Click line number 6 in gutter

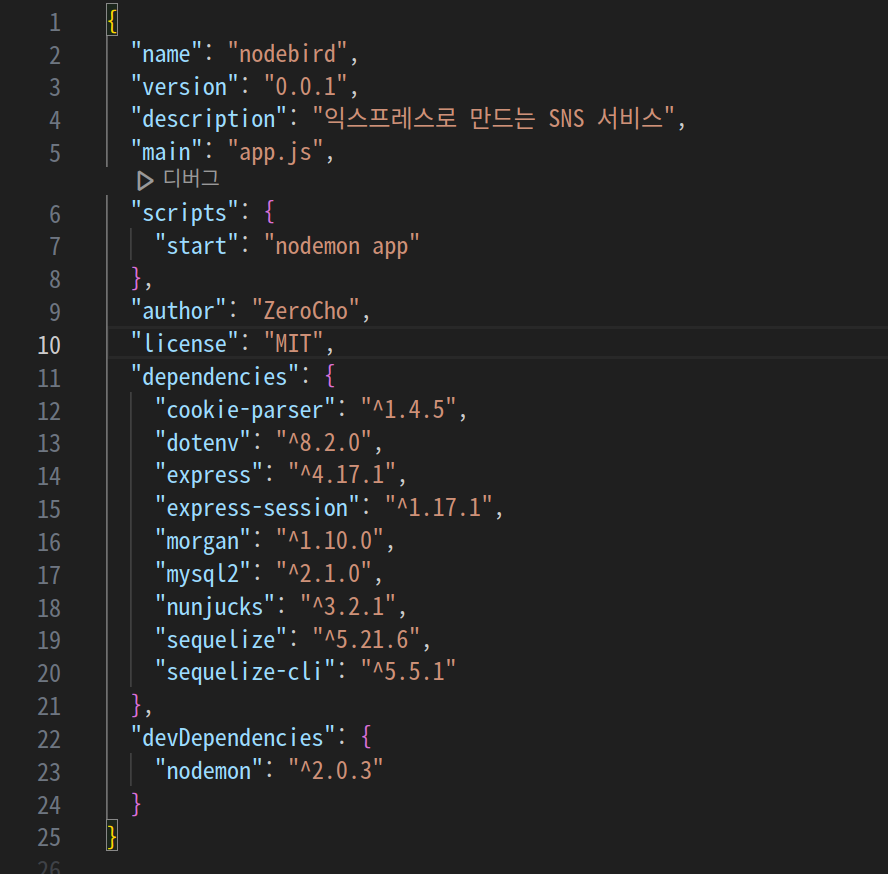[55, 214]
